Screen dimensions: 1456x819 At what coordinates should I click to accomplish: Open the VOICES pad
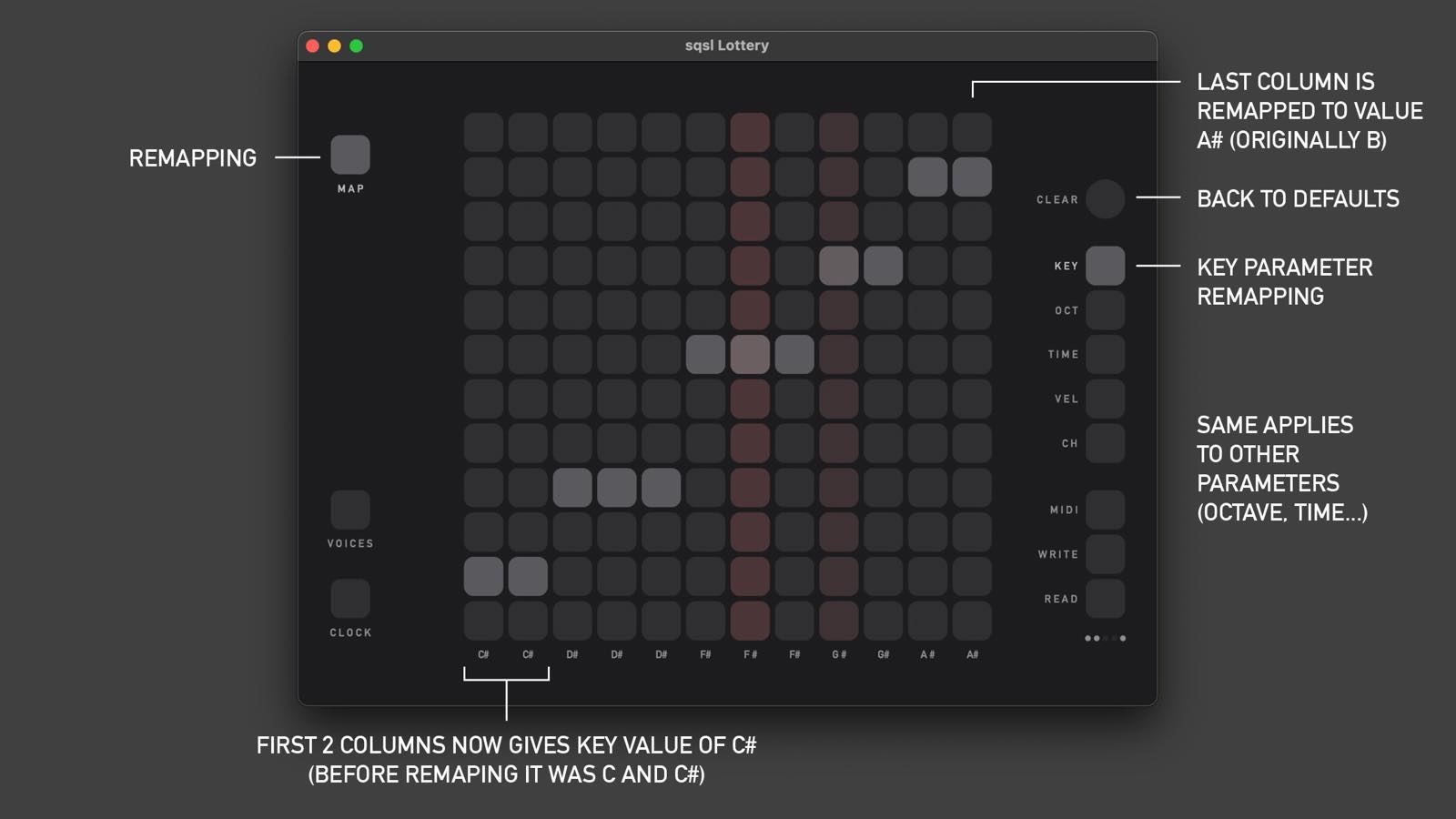click(350, 510)
